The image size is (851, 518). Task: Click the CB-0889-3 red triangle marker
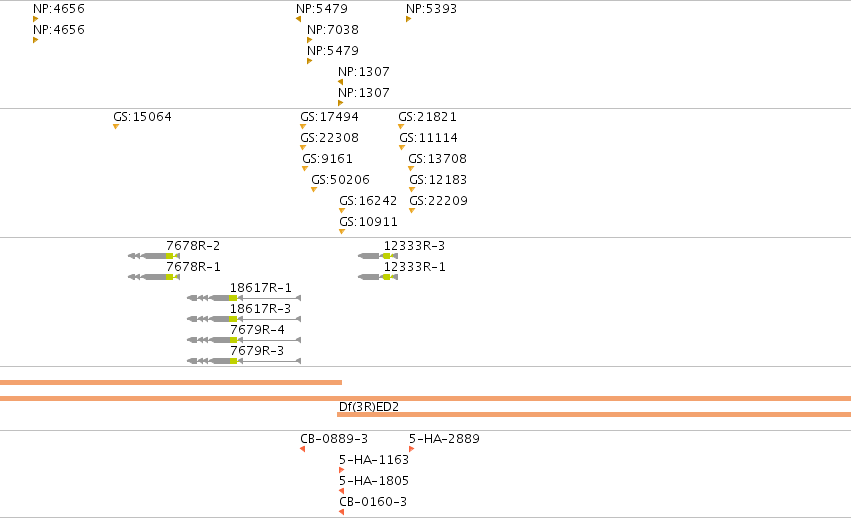[x=302, y=448]
